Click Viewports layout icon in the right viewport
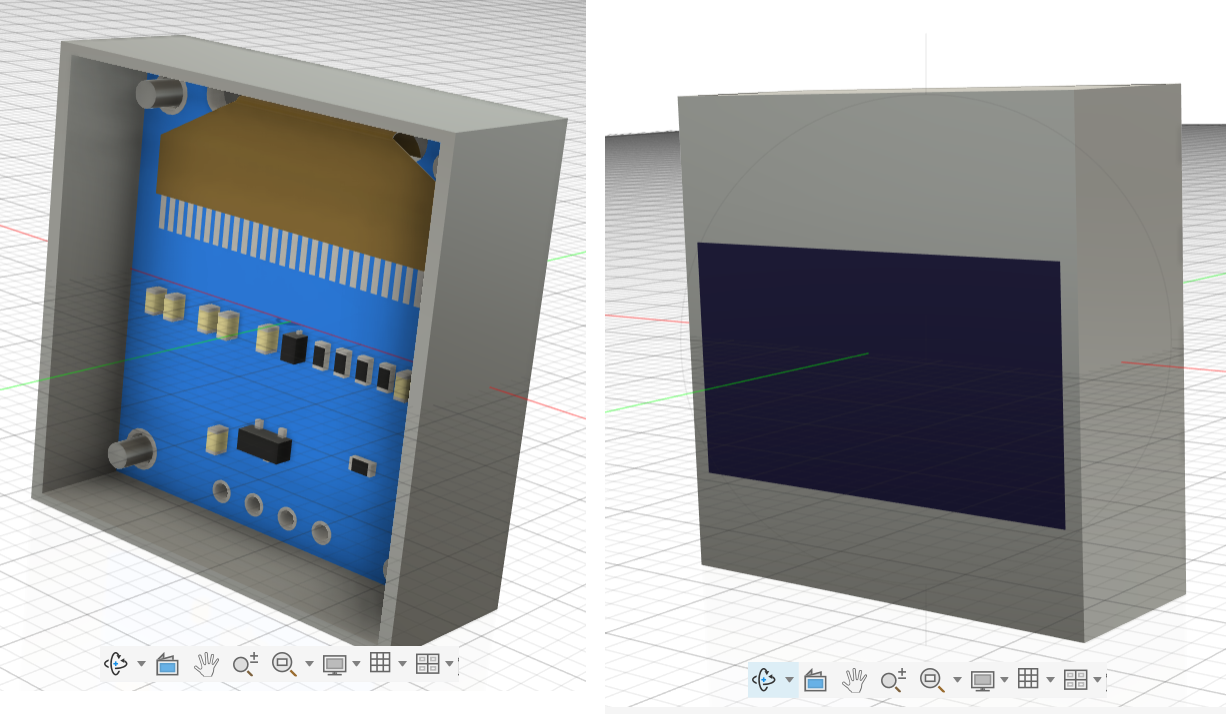The height and width of the screenshot is (714, 1226). point(1075,681)
